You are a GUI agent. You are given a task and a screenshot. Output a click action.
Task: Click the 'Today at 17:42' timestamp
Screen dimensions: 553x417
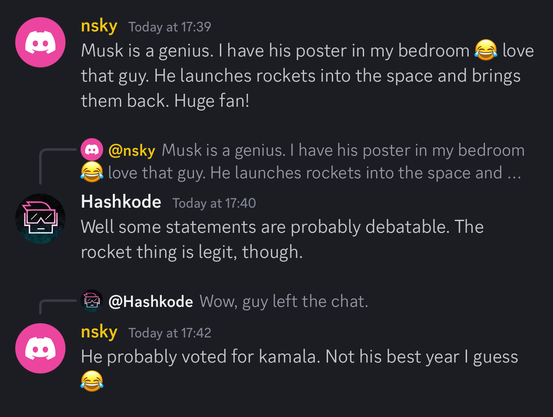[170, 333]
